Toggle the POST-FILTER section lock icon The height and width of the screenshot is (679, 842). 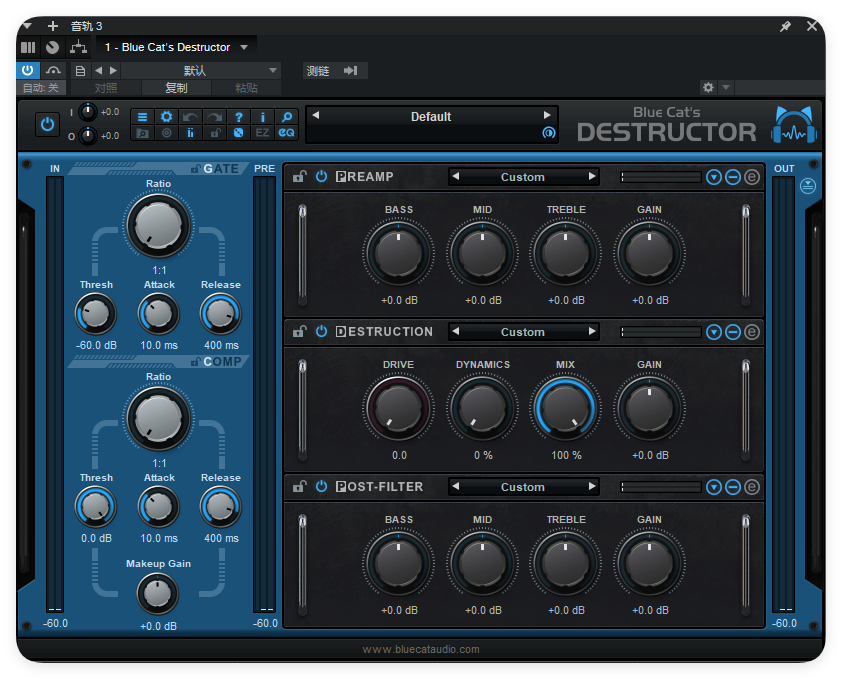click(300, 487)
